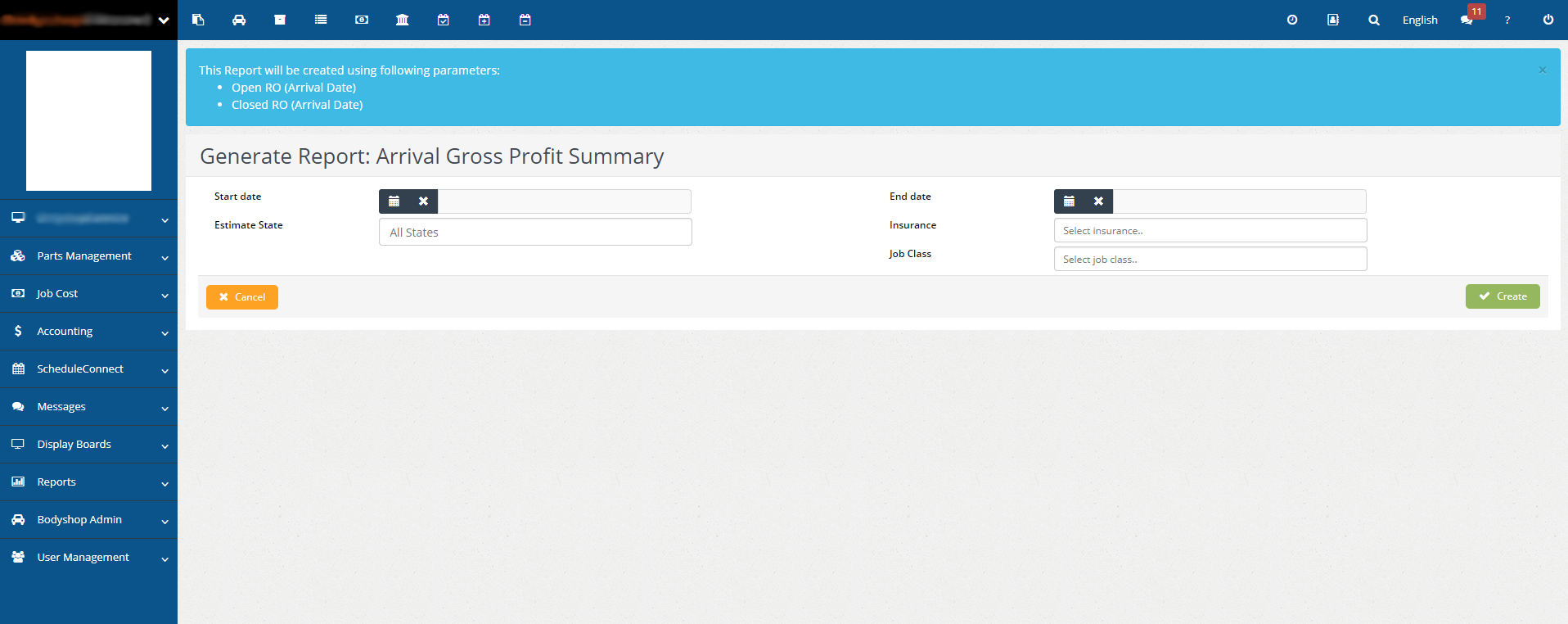Open the Estimate State All States dropdown
The width and height of the screenshot is (1568, 624).
[535, 232]
